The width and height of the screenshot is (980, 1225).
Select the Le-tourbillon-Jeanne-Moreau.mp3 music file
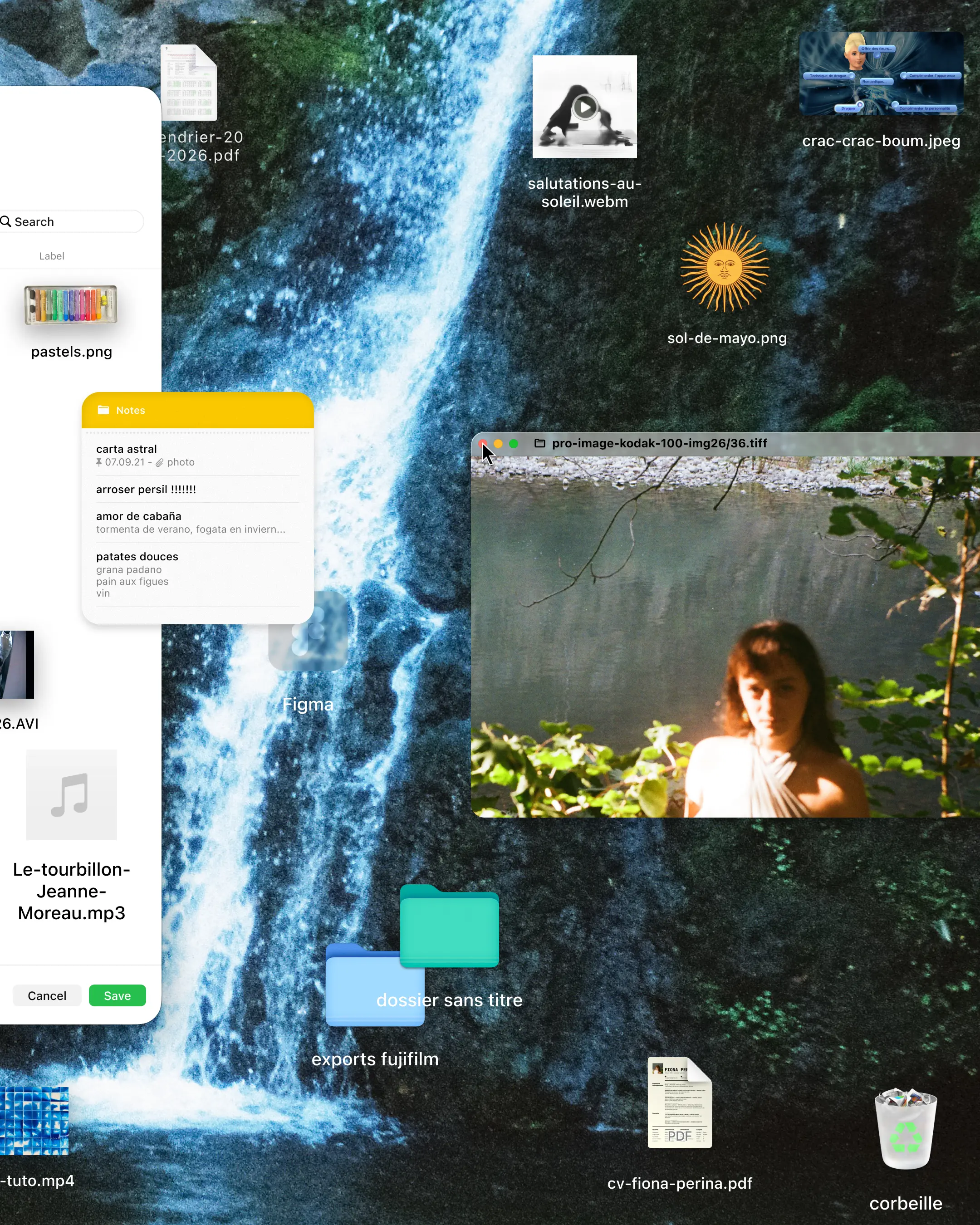[x=72, y=794]
